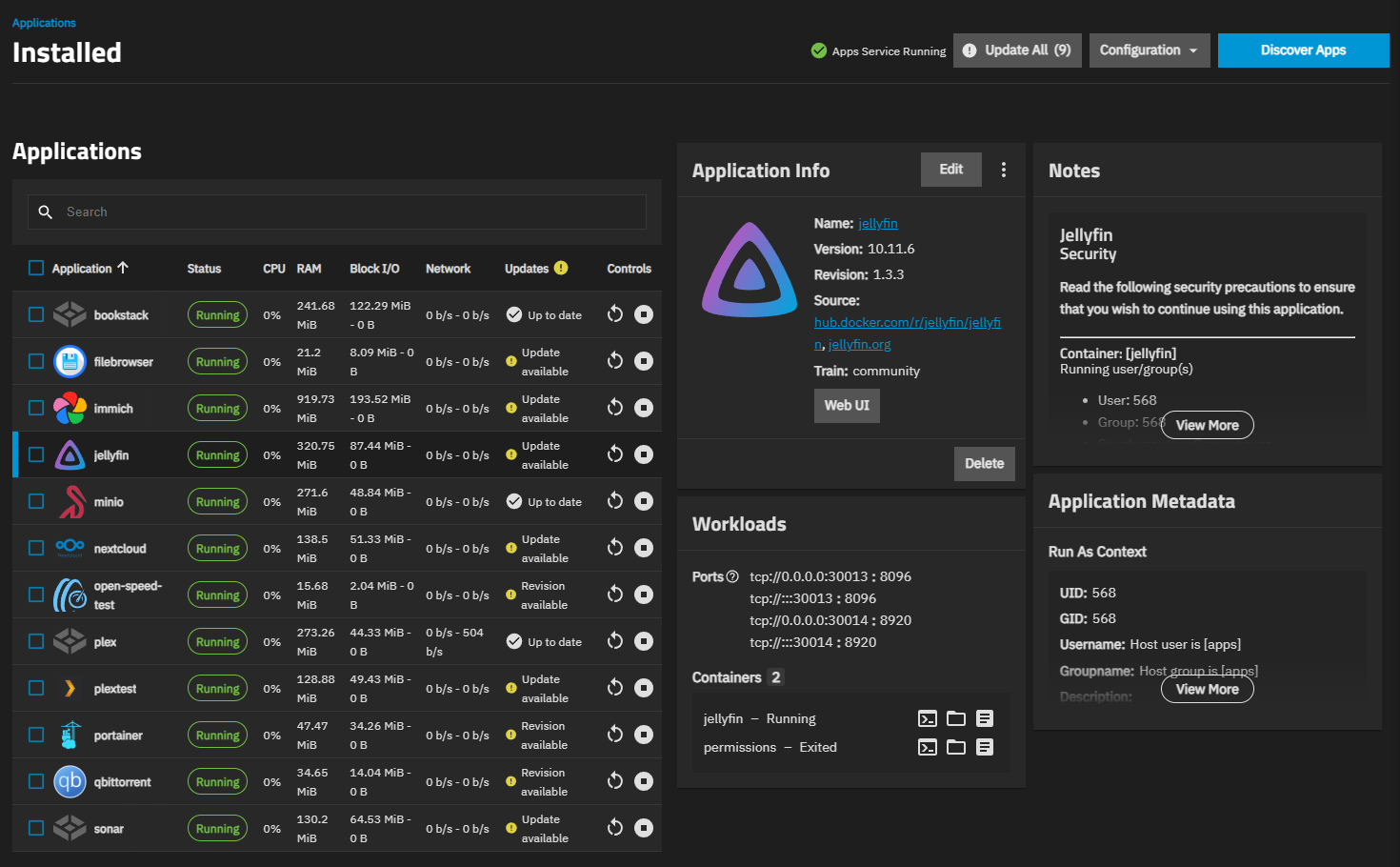Tick the filebrowser checkbox
The width and height of the screenshot is (1400, 867).
pyautogui.click(x=36, y=361)
